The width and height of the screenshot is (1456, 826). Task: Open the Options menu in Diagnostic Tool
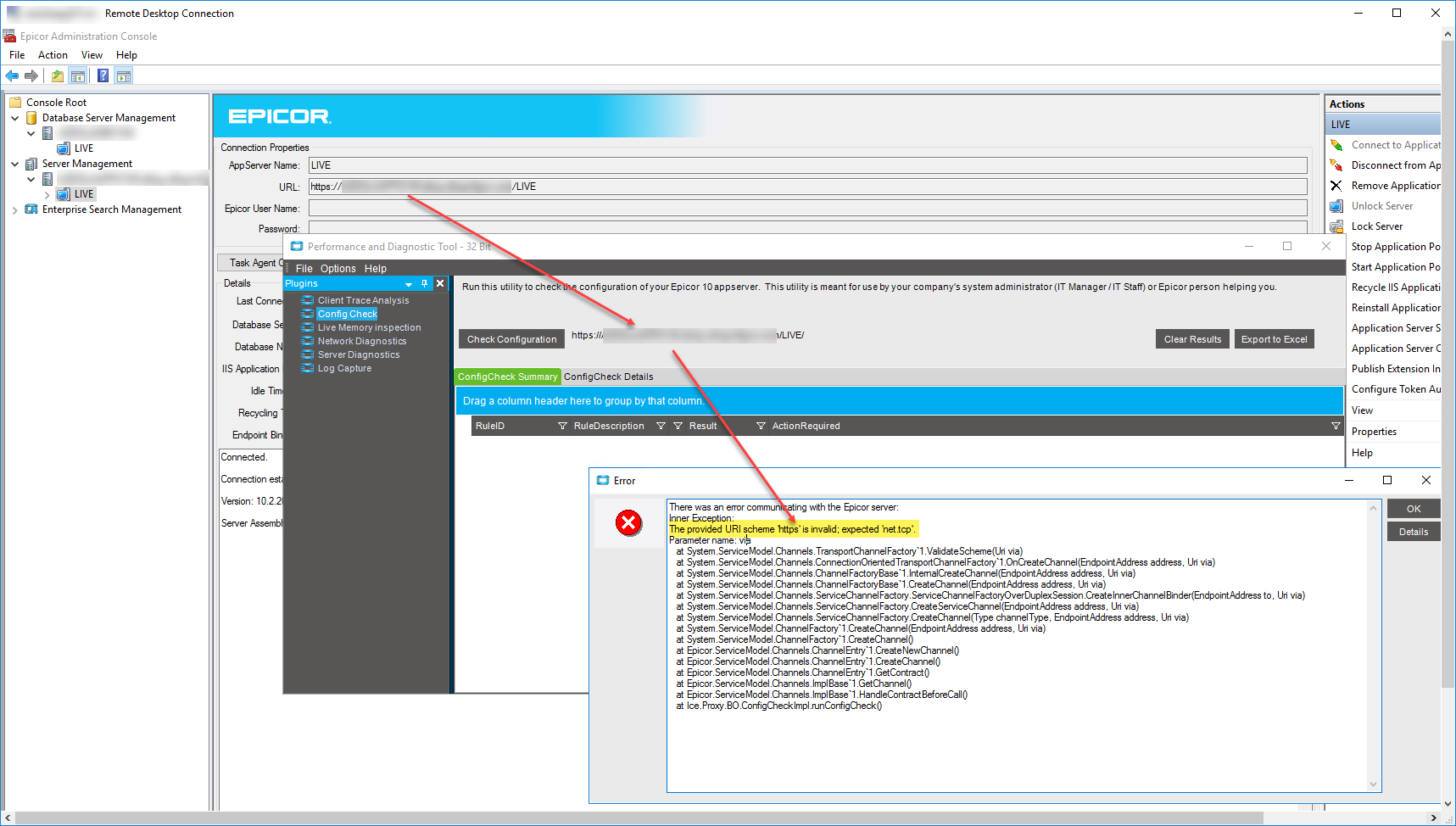[338, 269]
